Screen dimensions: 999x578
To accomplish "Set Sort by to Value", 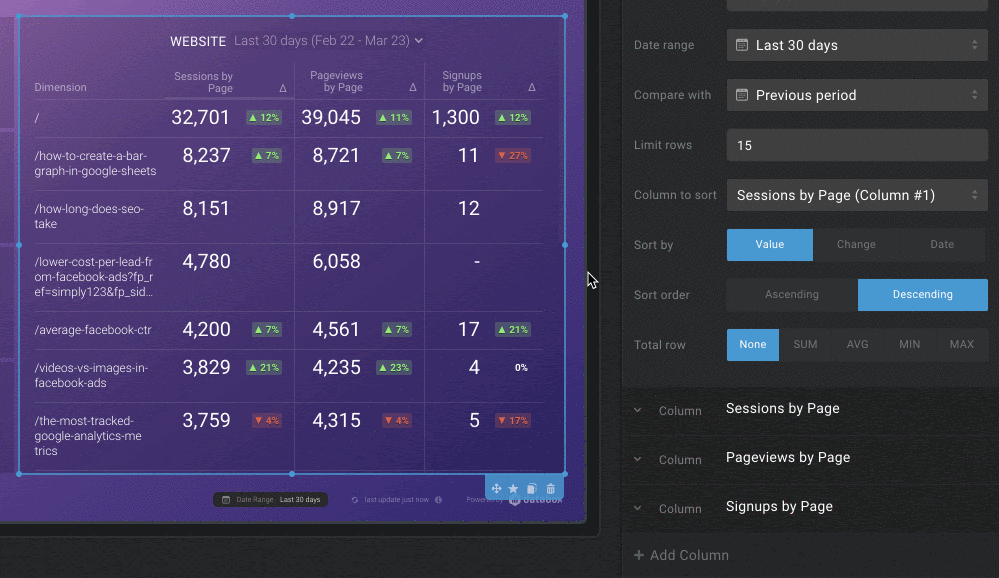I will (769, 245).
